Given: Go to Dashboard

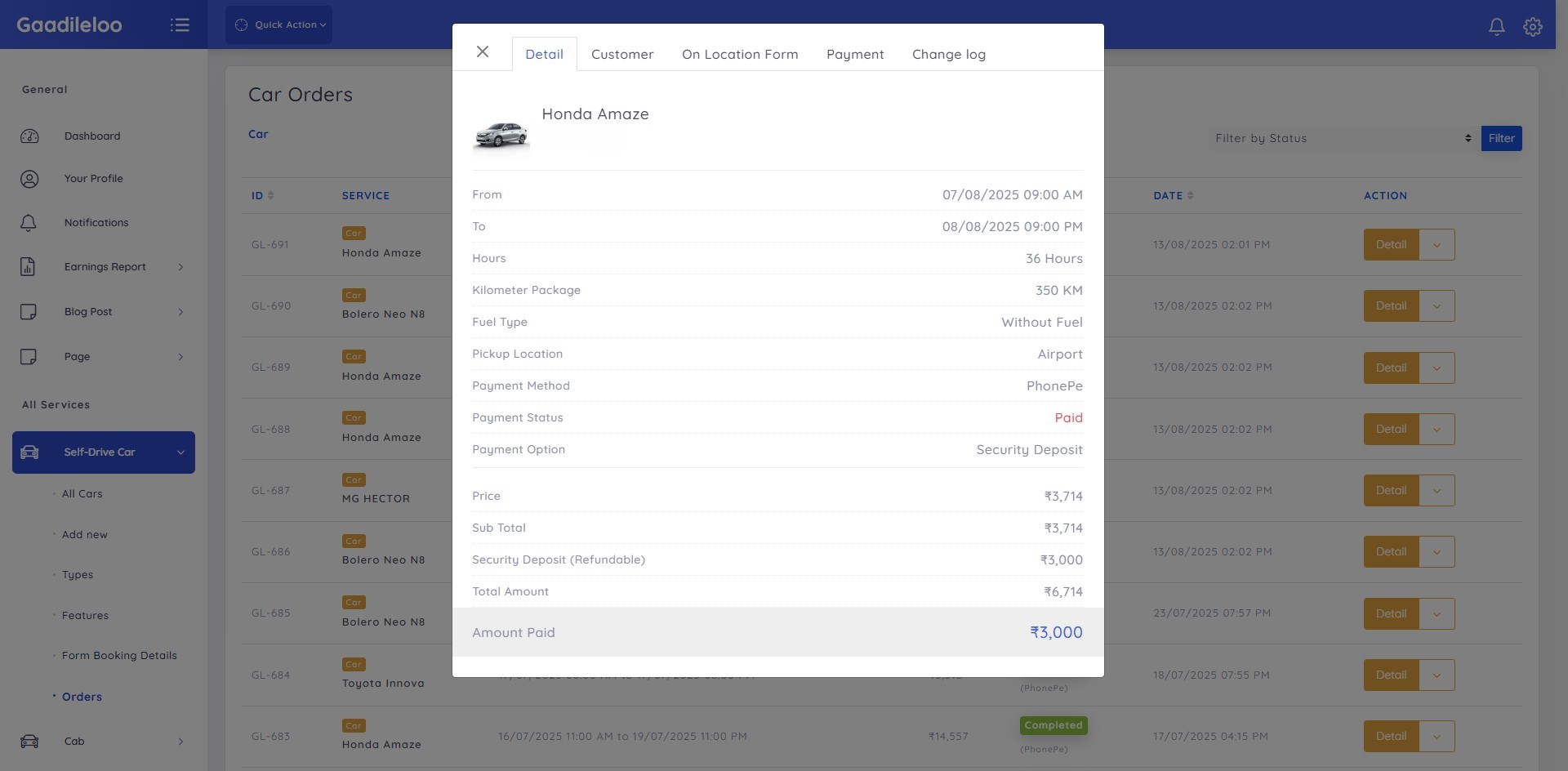Looking at the screenshot, I should [x=92, y=136].
